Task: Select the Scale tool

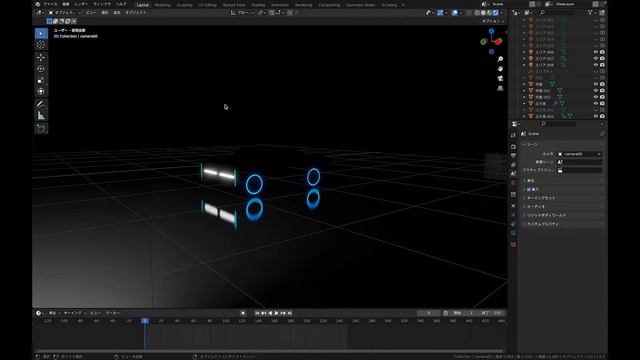Action: pyautogui.click(x=41, y=80)
